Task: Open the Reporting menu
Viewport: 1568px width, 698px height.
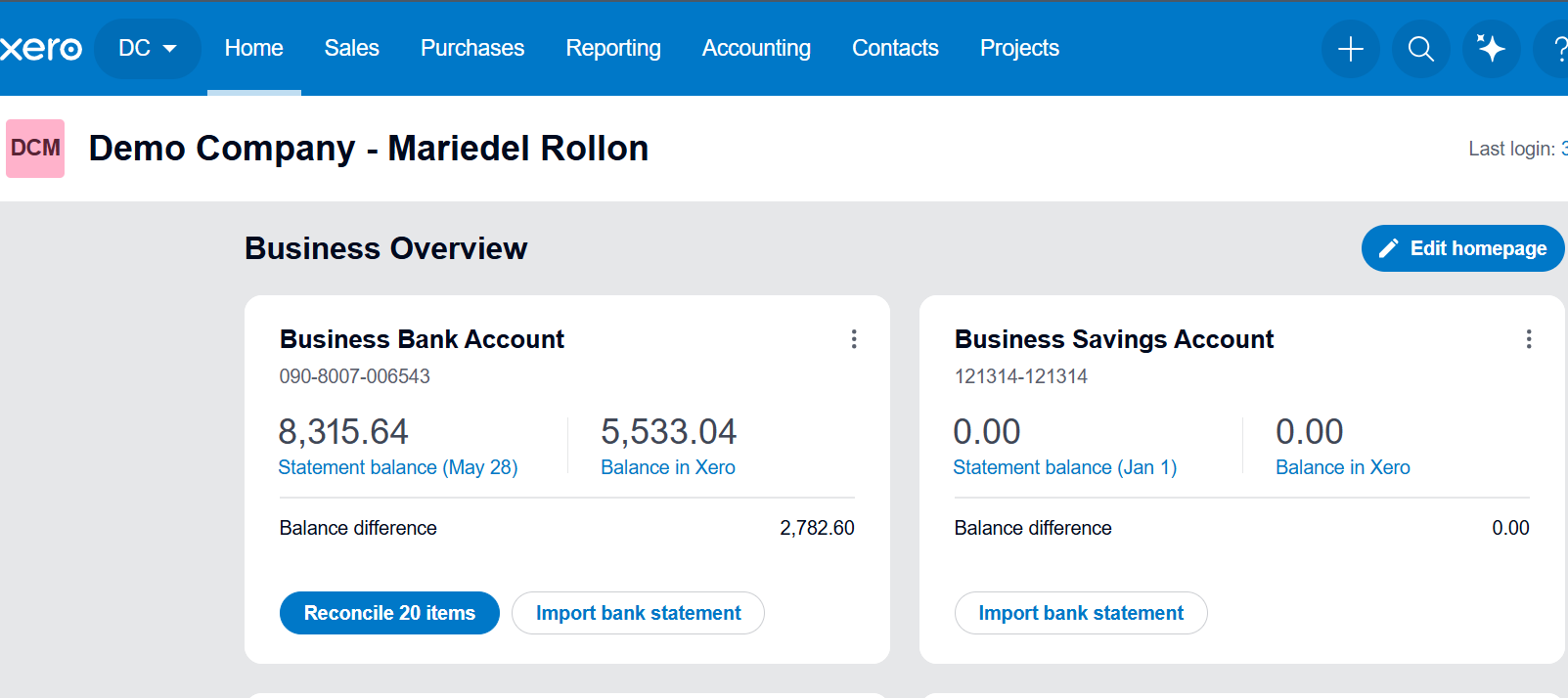Action: point(613,49)
